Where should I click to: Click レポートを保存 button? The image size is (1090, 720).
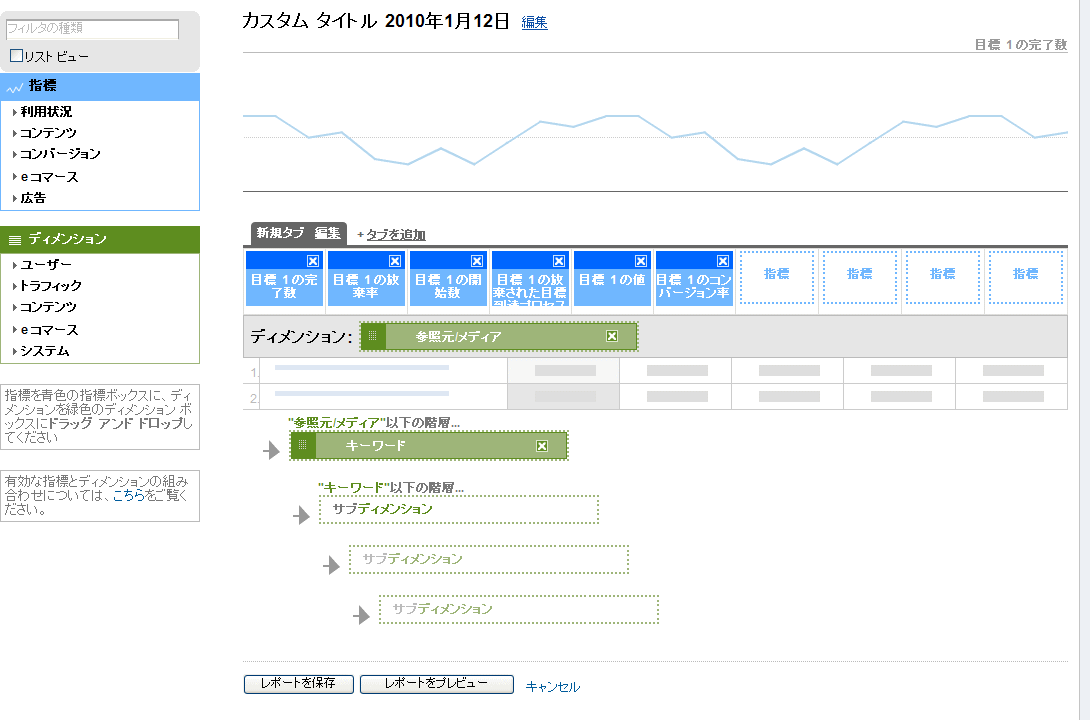(x=297, y=684)
